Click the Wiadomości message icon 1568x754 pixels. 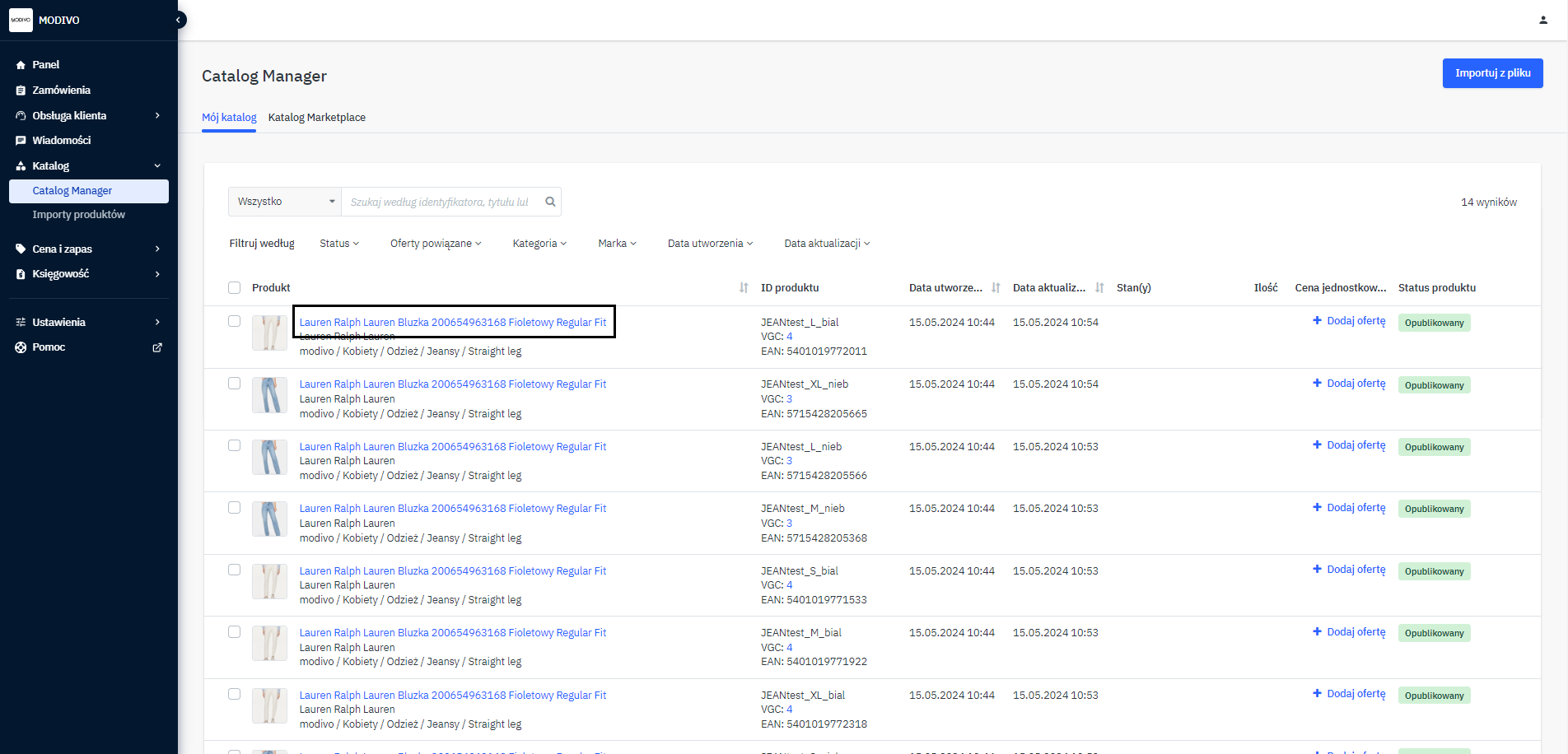tap(21, 141)
